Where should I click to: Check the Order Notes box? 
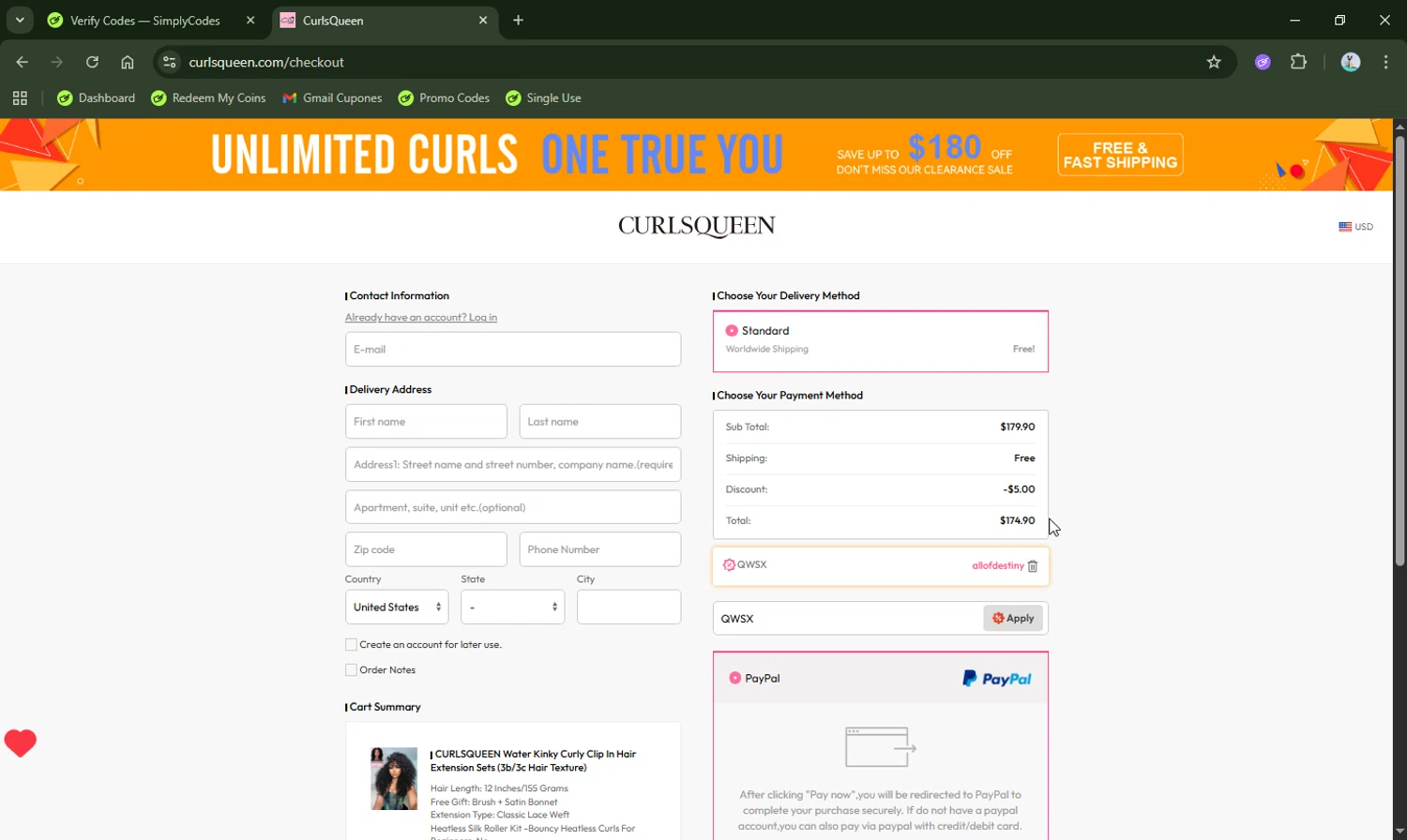click(351, 670)
